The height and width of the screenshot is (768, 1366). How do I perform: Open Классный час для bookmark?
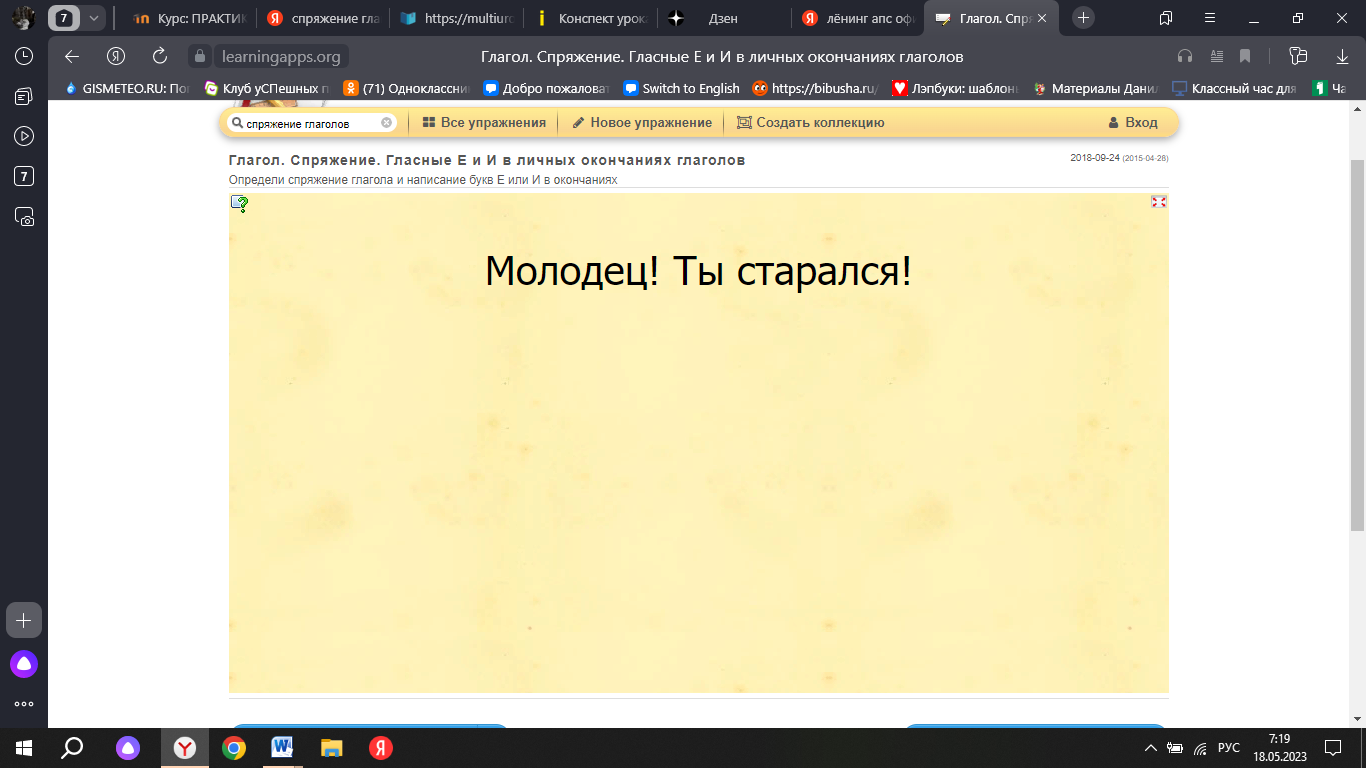(x=1234, y=88)
